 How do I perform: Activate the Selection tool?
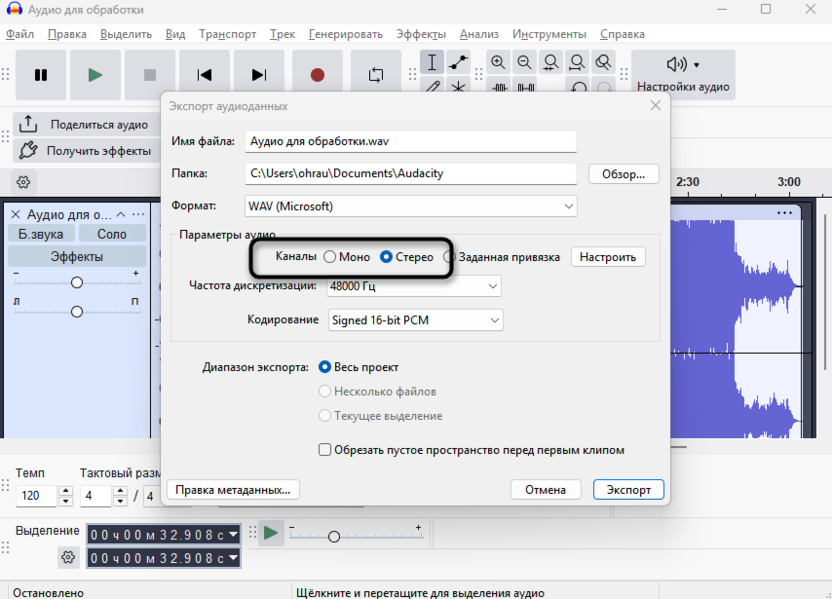pyautogui.click(x=432, y=62)
